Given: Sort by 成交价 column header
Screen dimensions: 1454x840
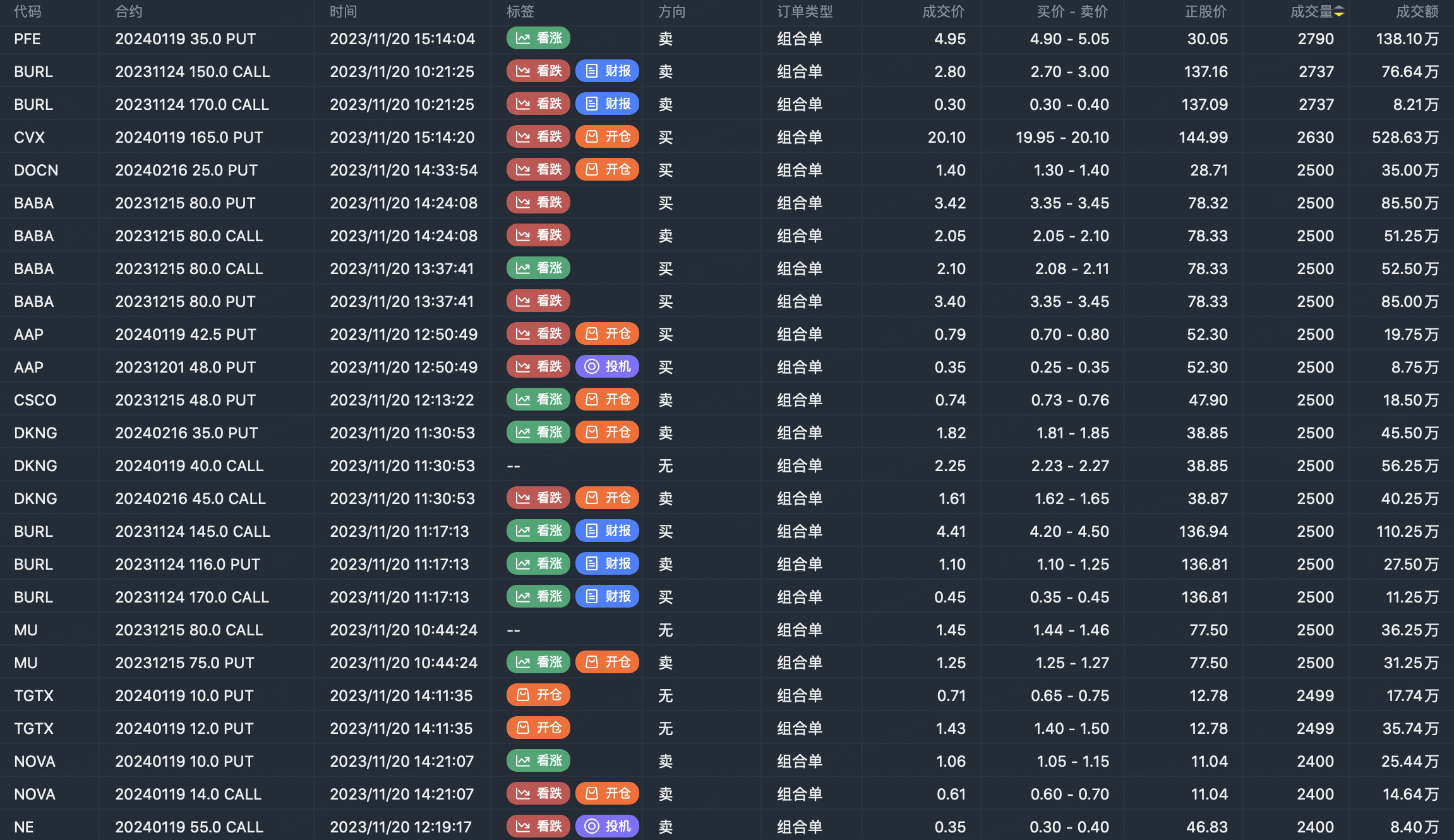Looking at the screenshot, I should point(943,11).
